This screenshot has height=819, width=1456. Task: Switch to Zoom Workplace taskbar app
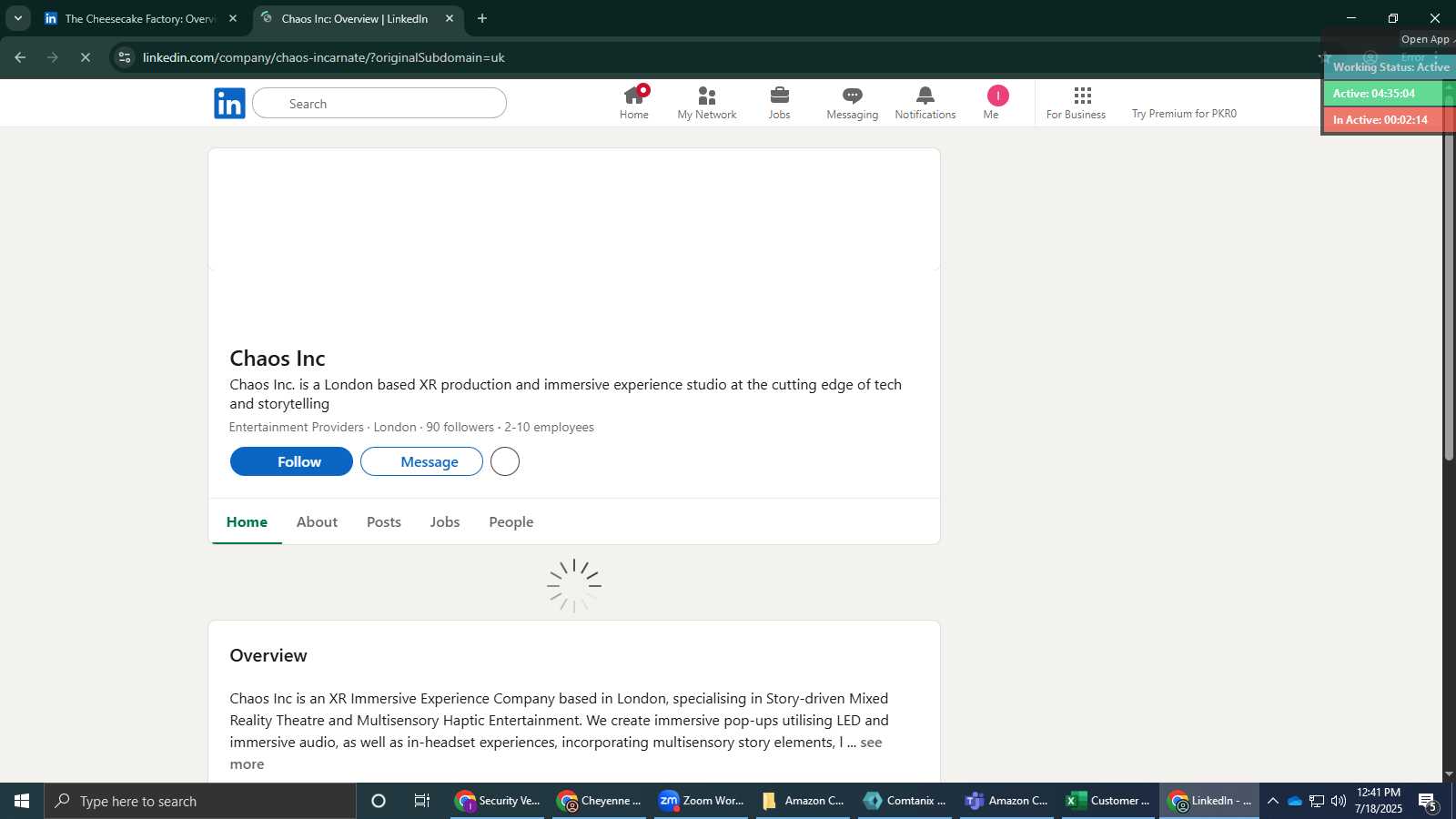click(702, 801)
